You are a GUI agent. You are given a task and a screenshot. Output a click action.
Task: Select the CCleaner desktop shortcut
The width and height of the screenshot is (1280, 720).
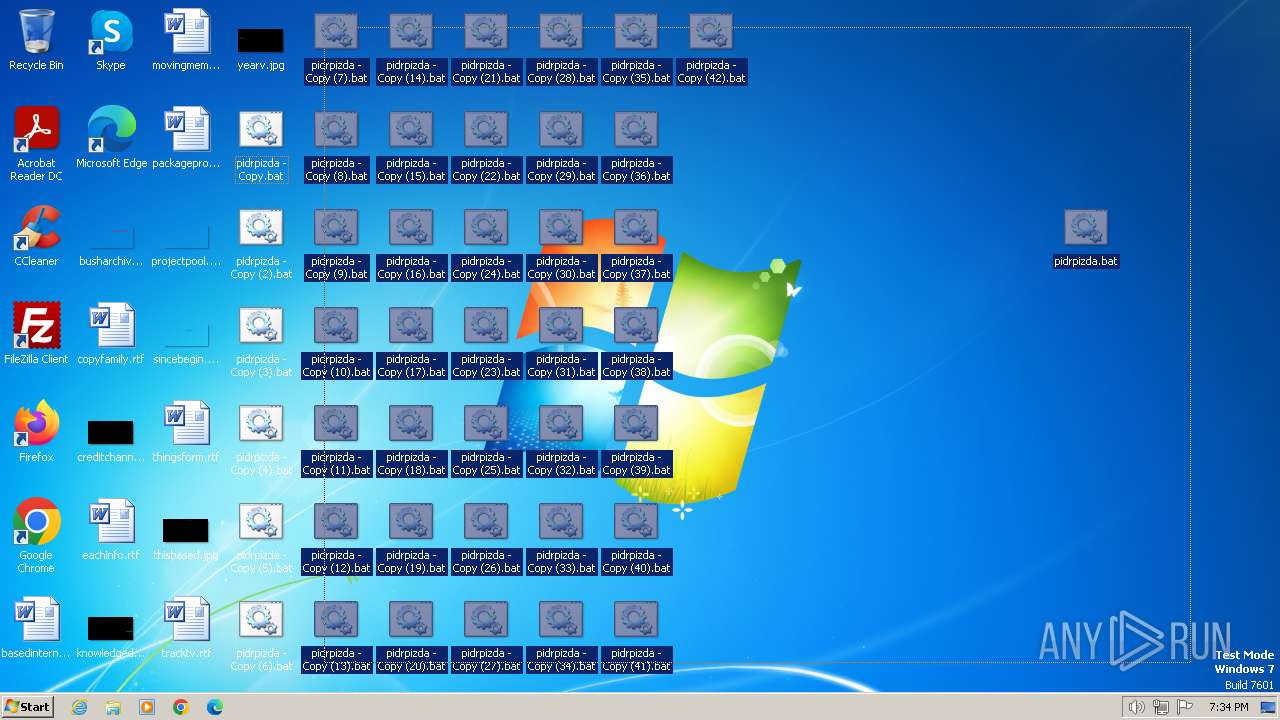(36, 237)
